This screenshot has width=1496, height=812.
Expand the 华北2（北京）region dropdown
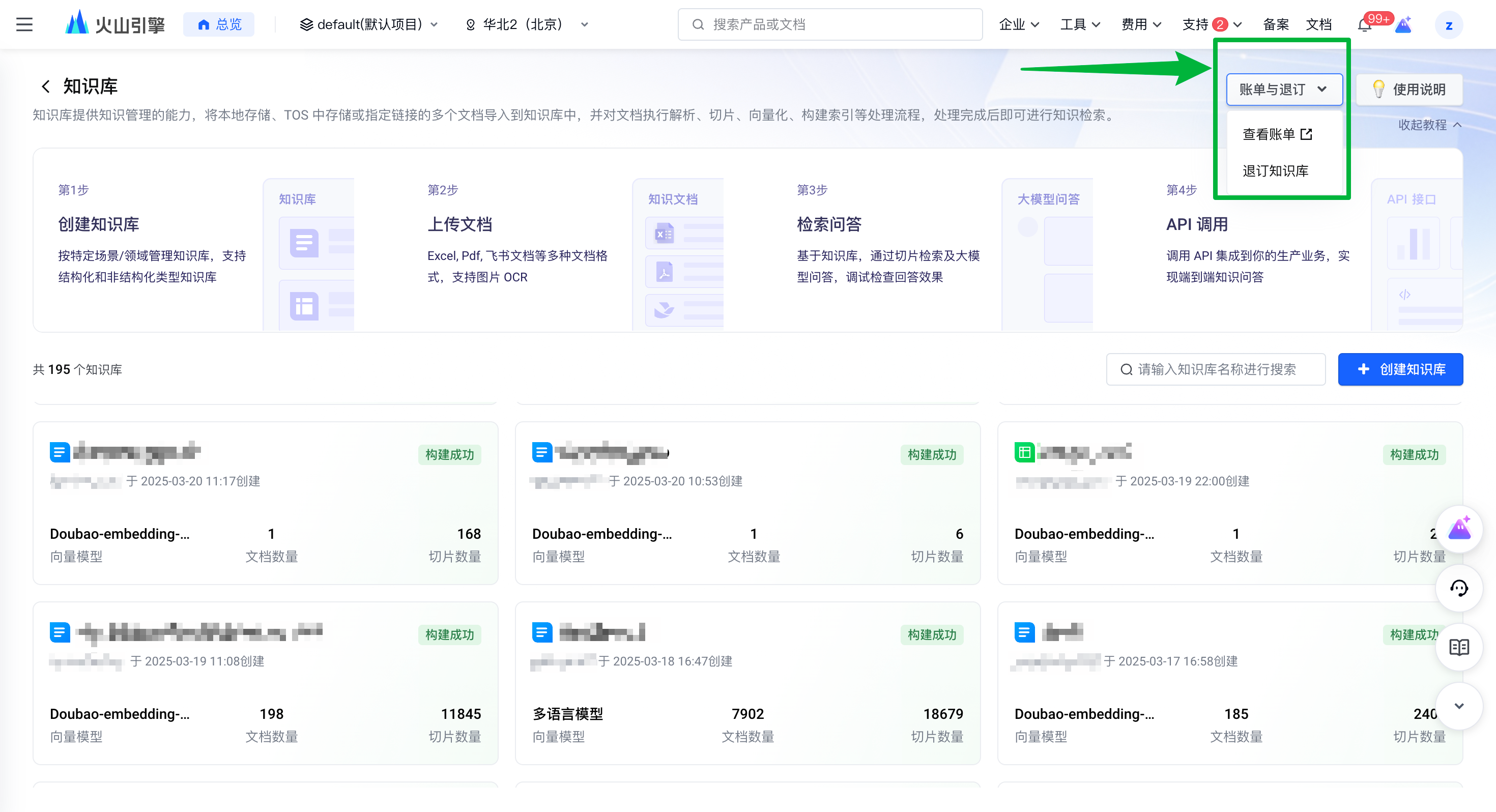(527, 24)
